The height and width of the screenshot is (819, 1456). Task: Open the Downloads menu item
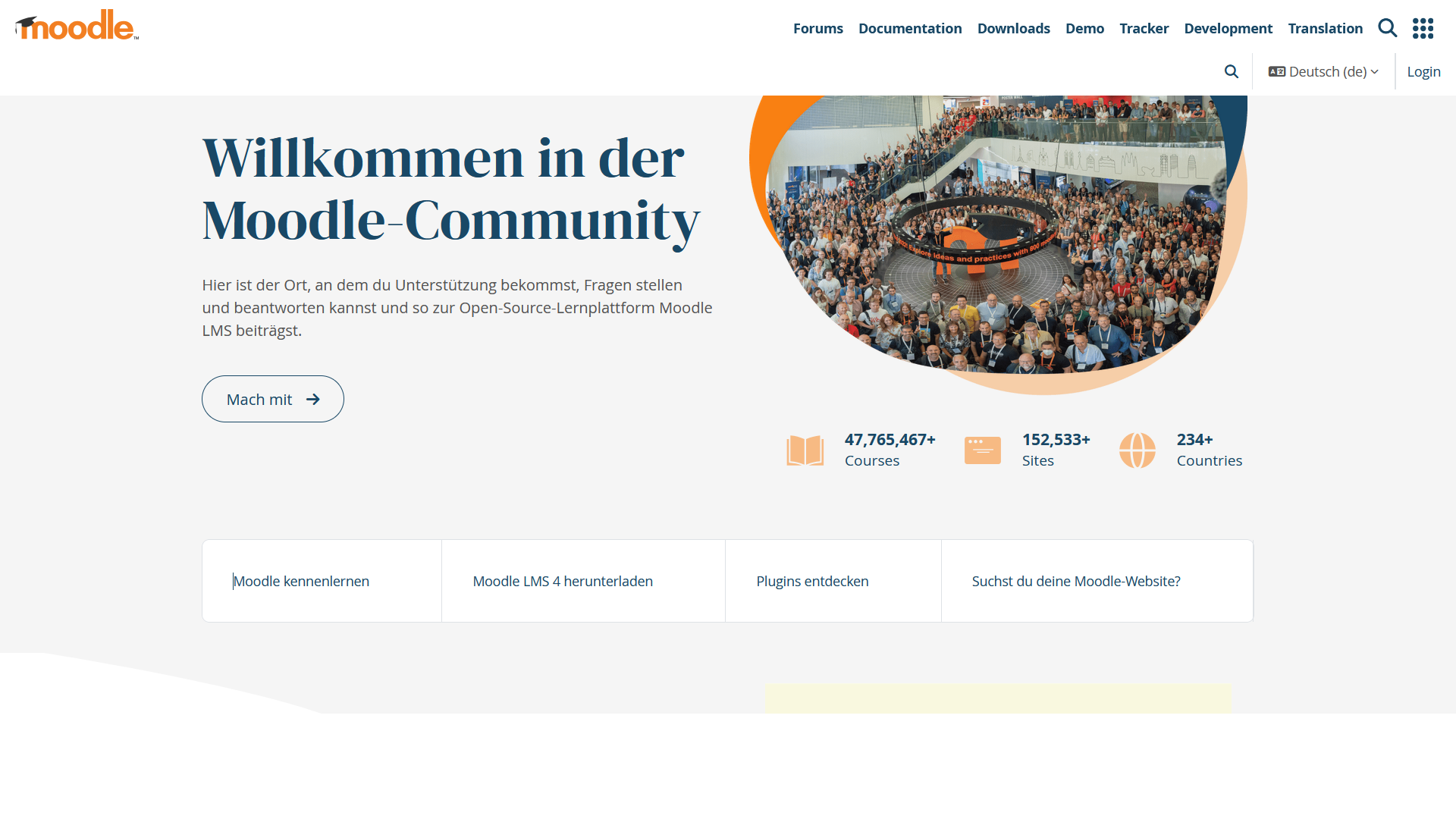pos(1013,28)
